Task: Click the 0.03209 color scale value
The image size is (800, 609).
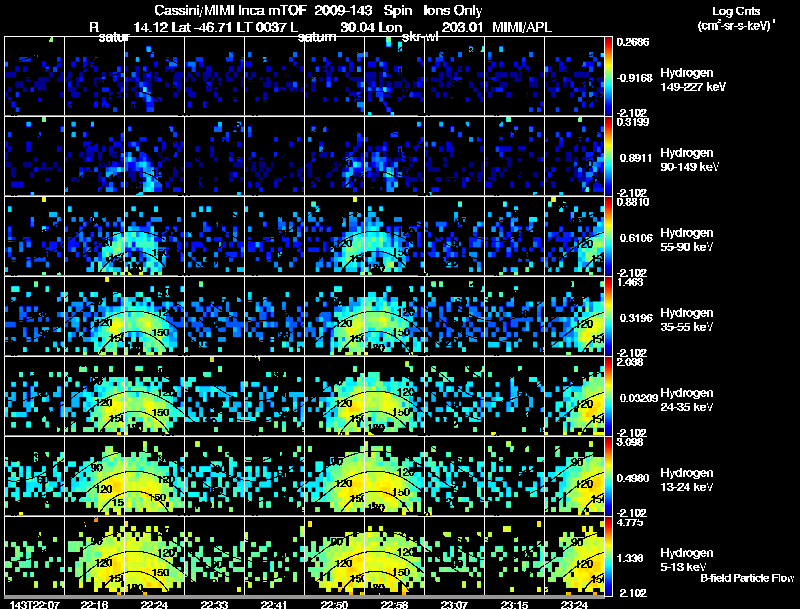Action: coord(639,398)
